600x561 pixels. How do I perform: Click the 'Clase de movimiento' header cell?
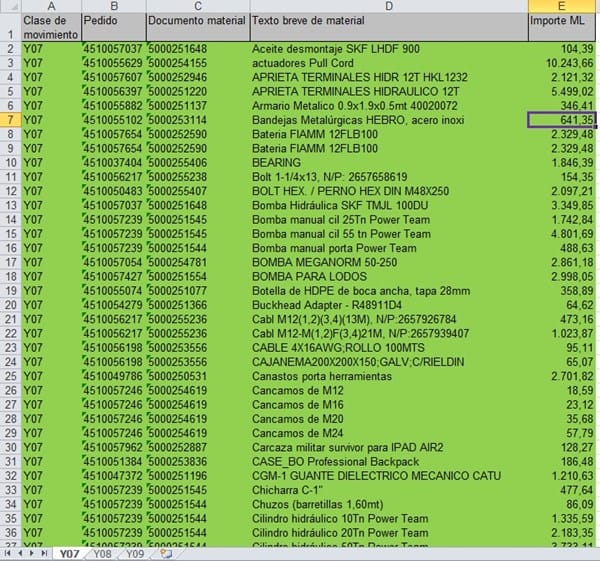[51, 27]
